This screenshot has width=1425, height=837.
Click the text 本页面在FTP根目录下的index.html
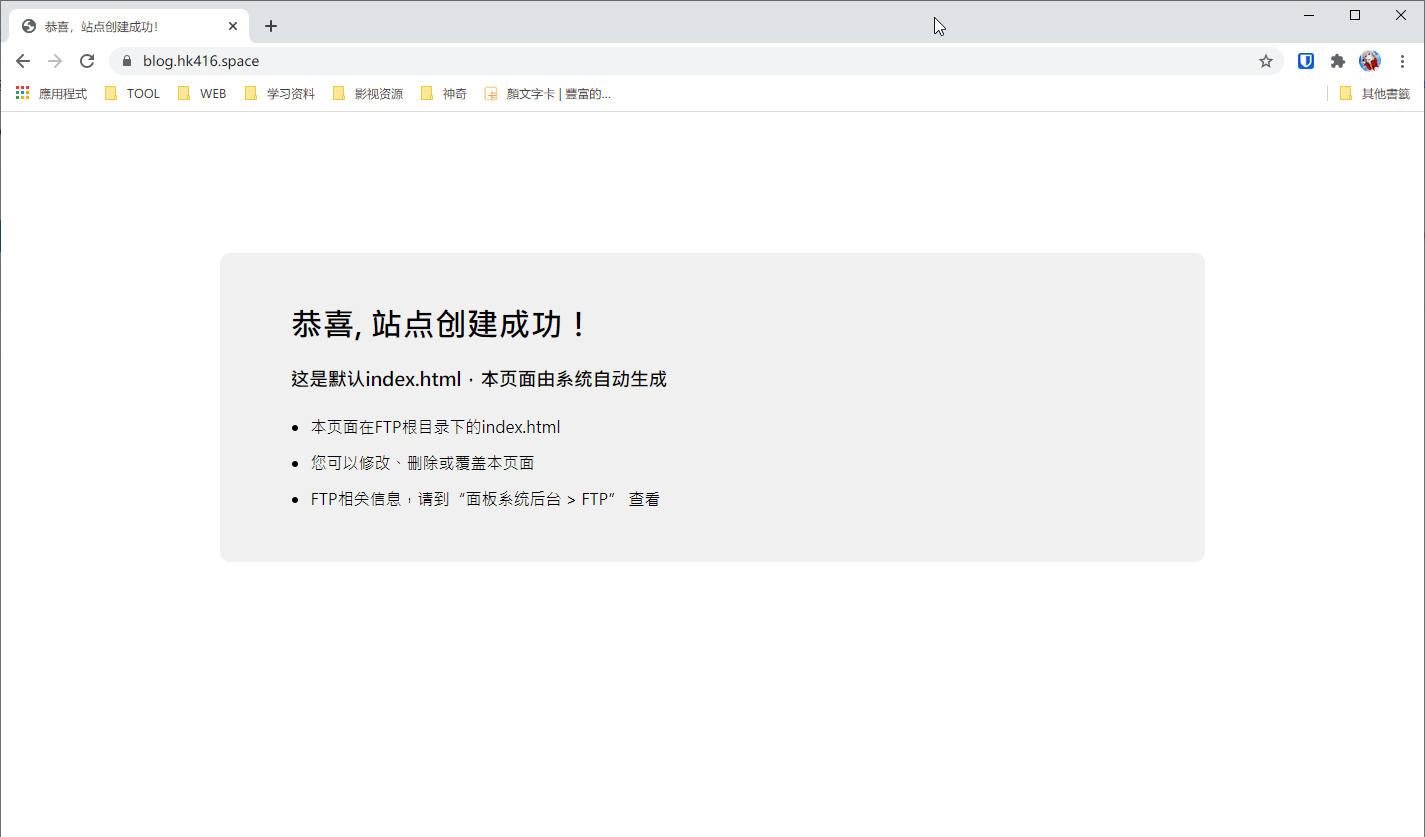coord(435,427)
